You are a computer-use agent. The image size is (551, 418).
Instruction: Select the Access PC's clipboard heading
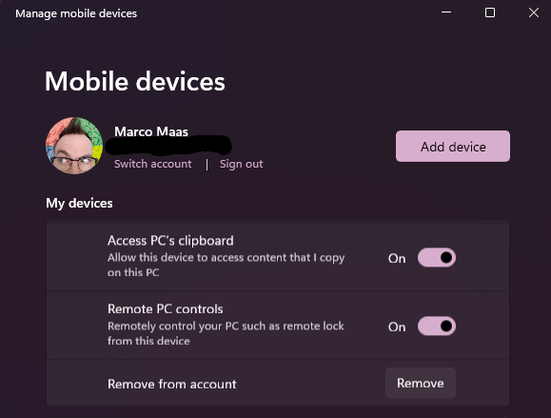click(170, 241)
